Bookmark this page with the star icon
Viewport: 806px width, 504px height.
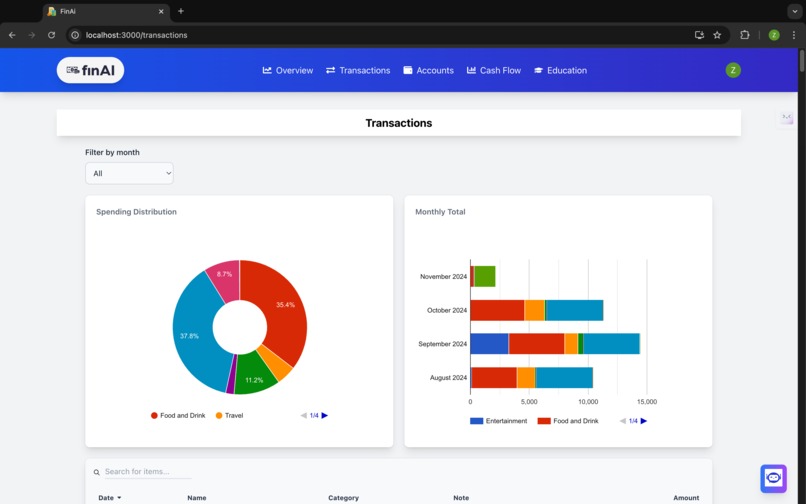pyautogui.click(x=717, y=35)
